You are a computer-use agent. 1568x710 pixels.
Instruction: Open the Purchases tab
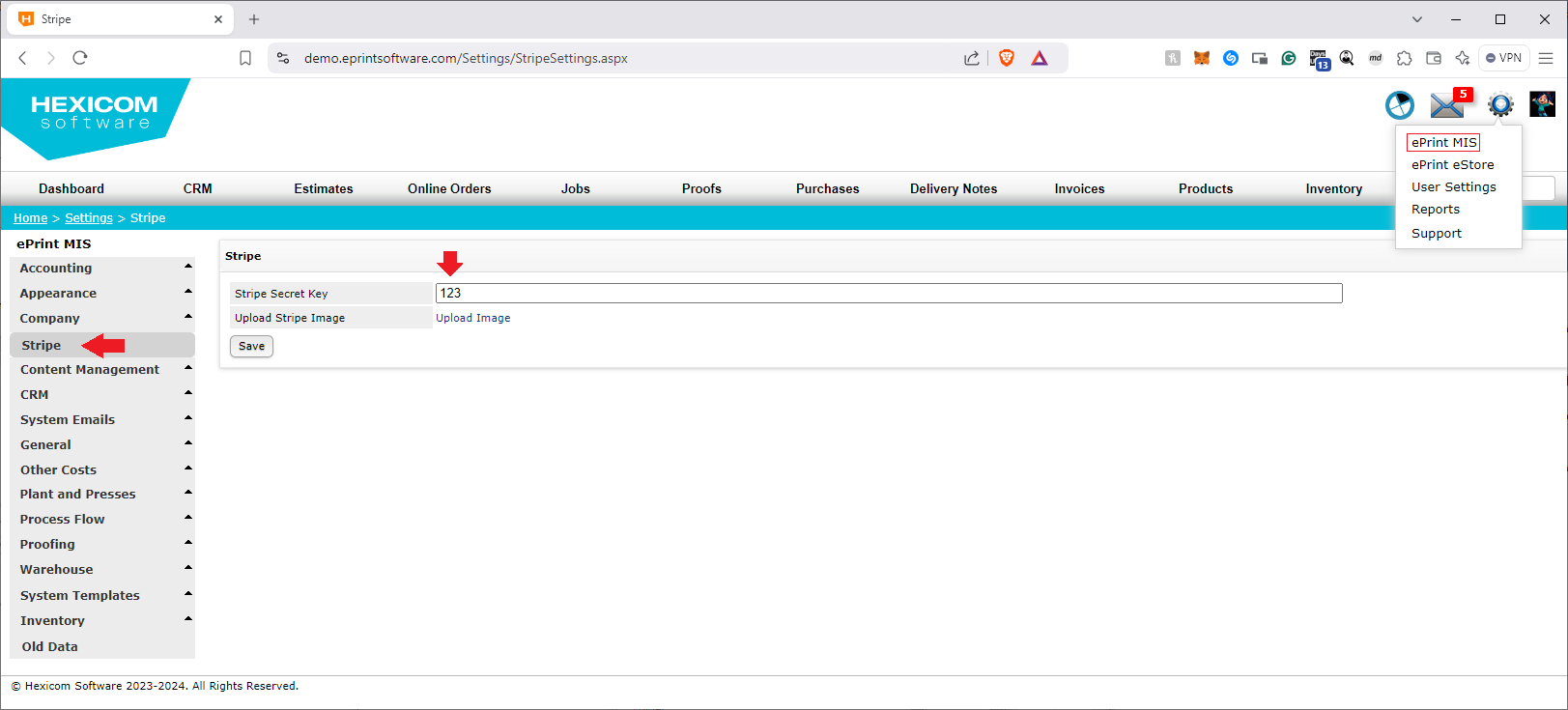point(828,188)
